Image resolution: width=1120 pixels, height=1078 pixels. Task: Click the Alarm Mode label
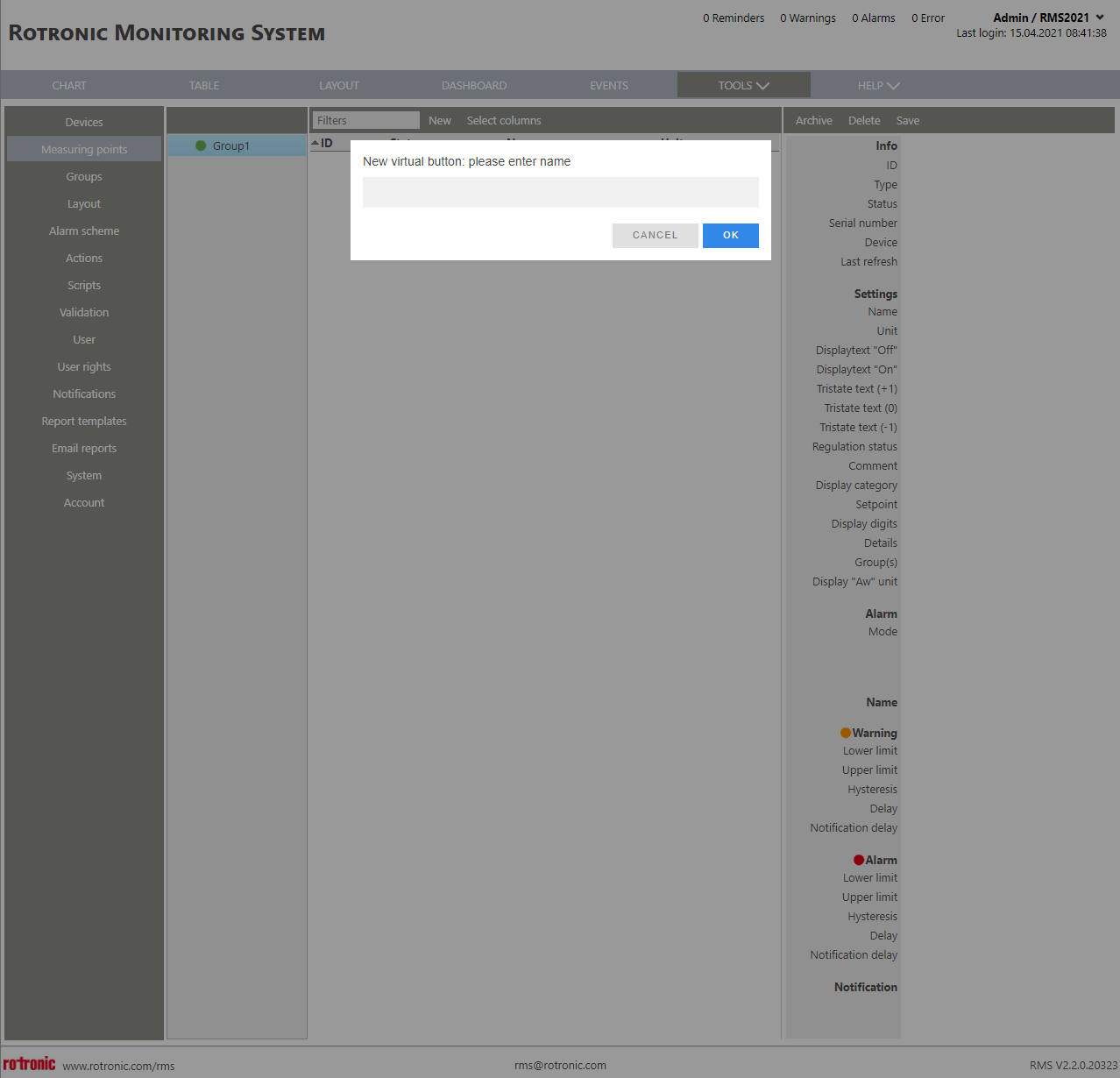click(x=883, y=631)
